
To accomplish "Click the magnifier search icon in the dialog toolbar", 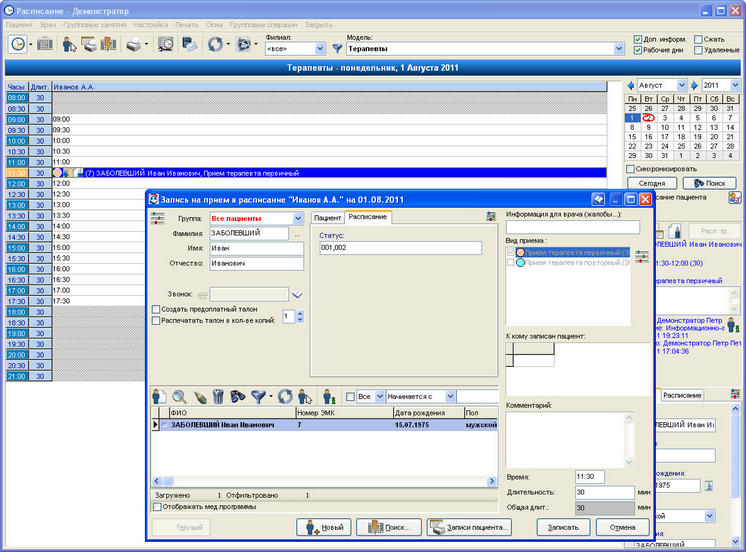I will pos(179,396).
